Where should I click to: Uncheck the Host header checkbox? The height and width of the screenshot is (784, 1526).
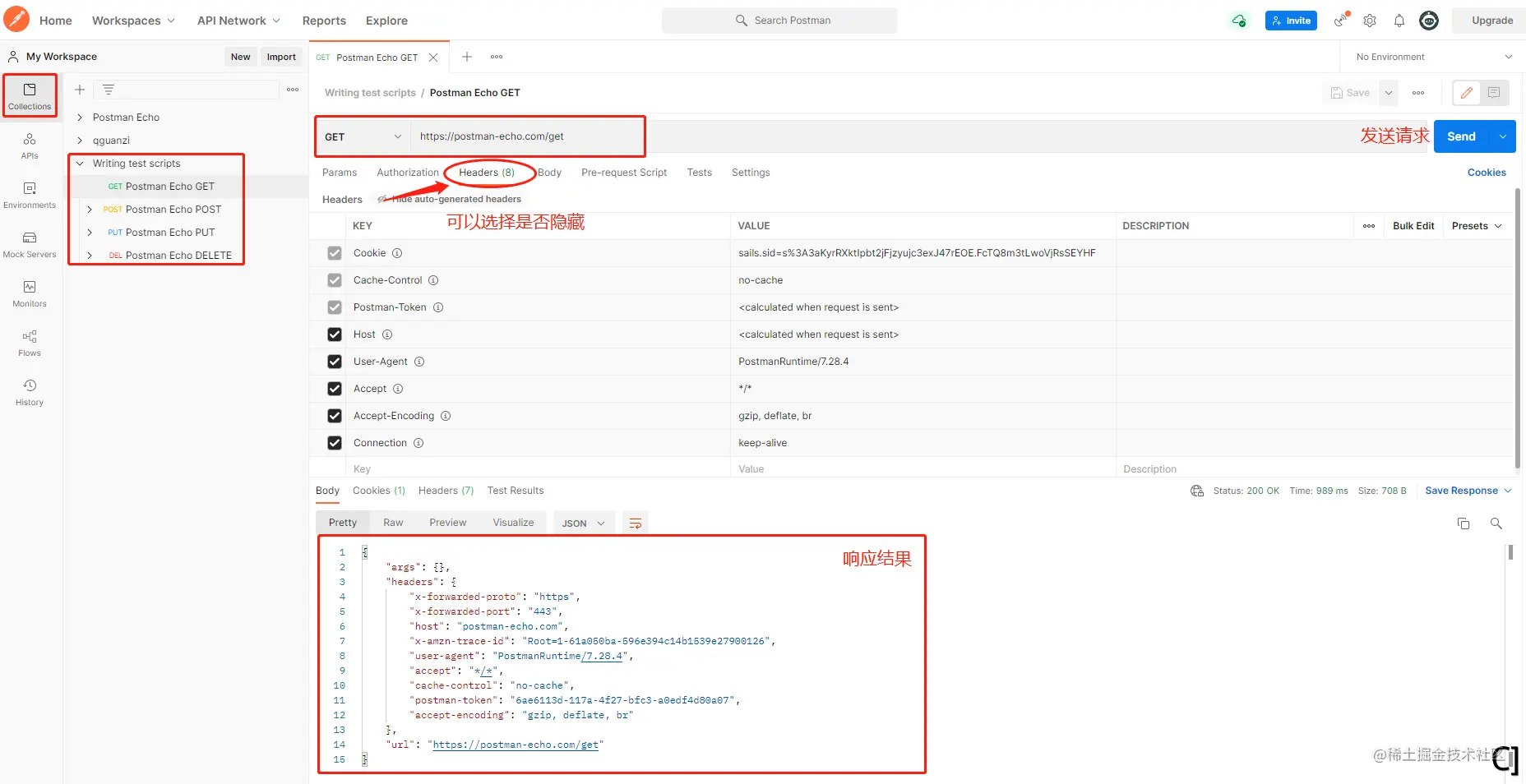335,334
